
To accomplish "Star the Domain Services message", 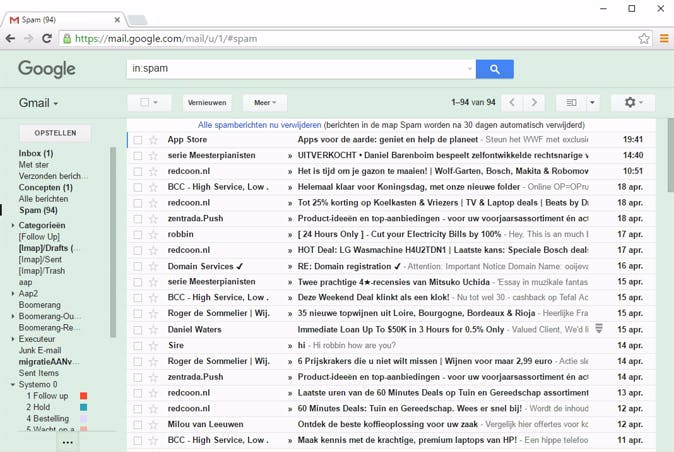I will (153, 267).
